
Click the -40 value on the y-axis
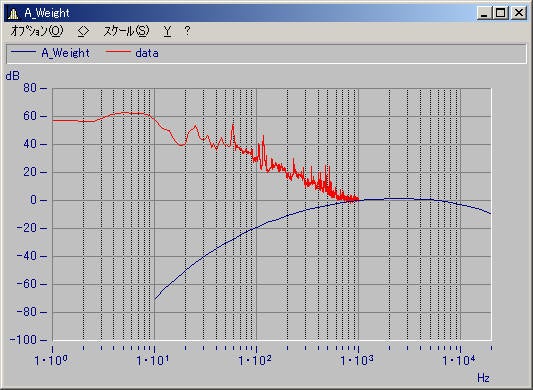pos(27,256)
